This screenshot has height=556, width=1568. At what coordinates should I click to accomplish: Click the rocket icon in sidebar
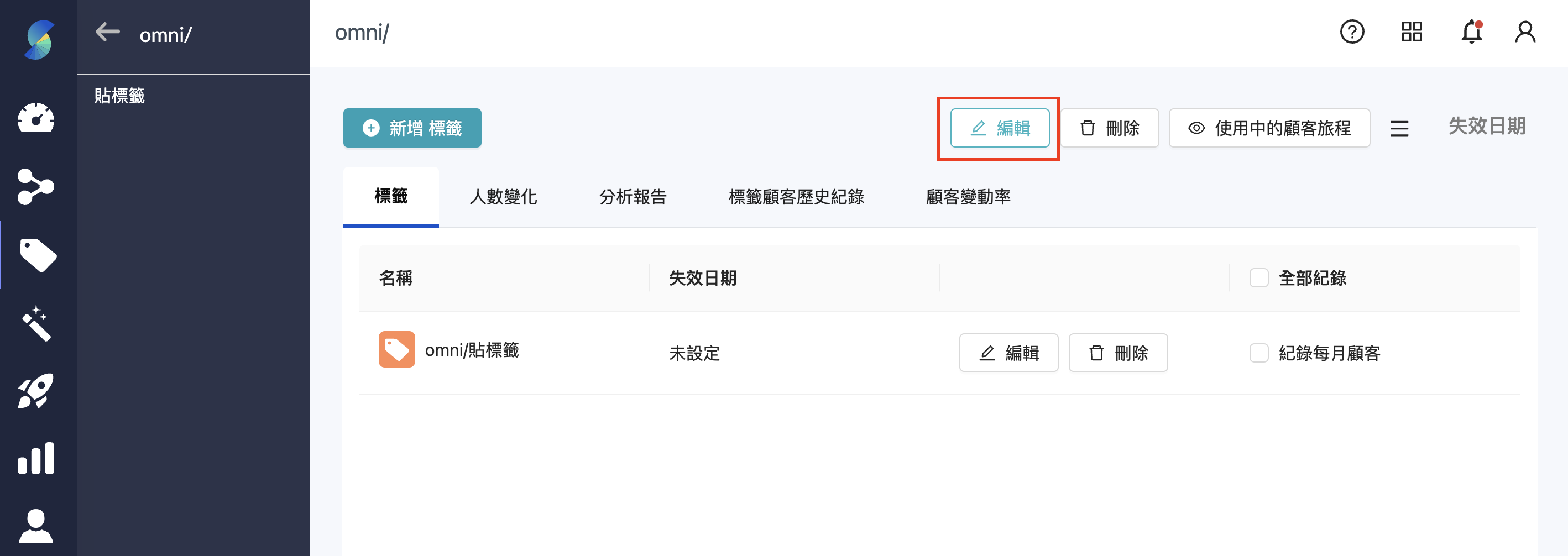[36, 391]
